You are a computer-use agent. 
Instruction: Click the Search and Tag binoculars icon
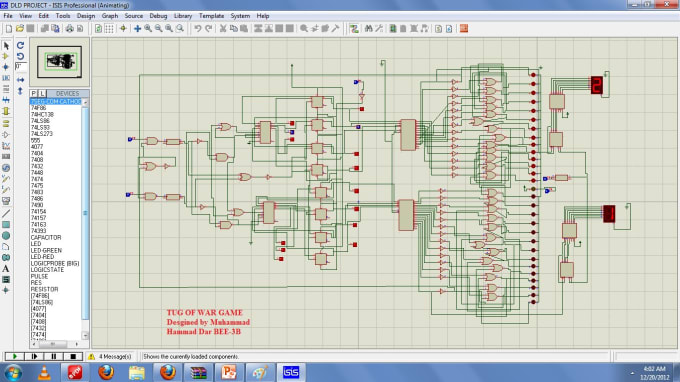pos(369,29)
